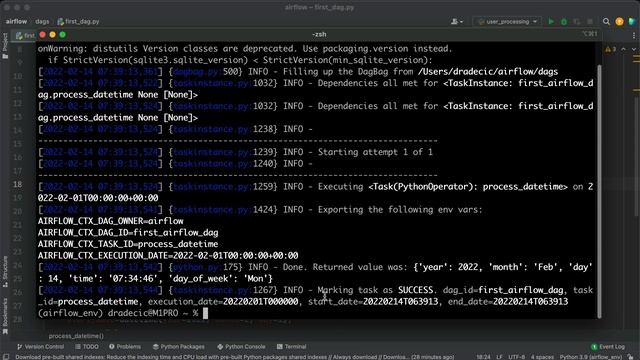The image size is (640, 360).
Task: Open the Python Console tool window
Action: (241, 347)
